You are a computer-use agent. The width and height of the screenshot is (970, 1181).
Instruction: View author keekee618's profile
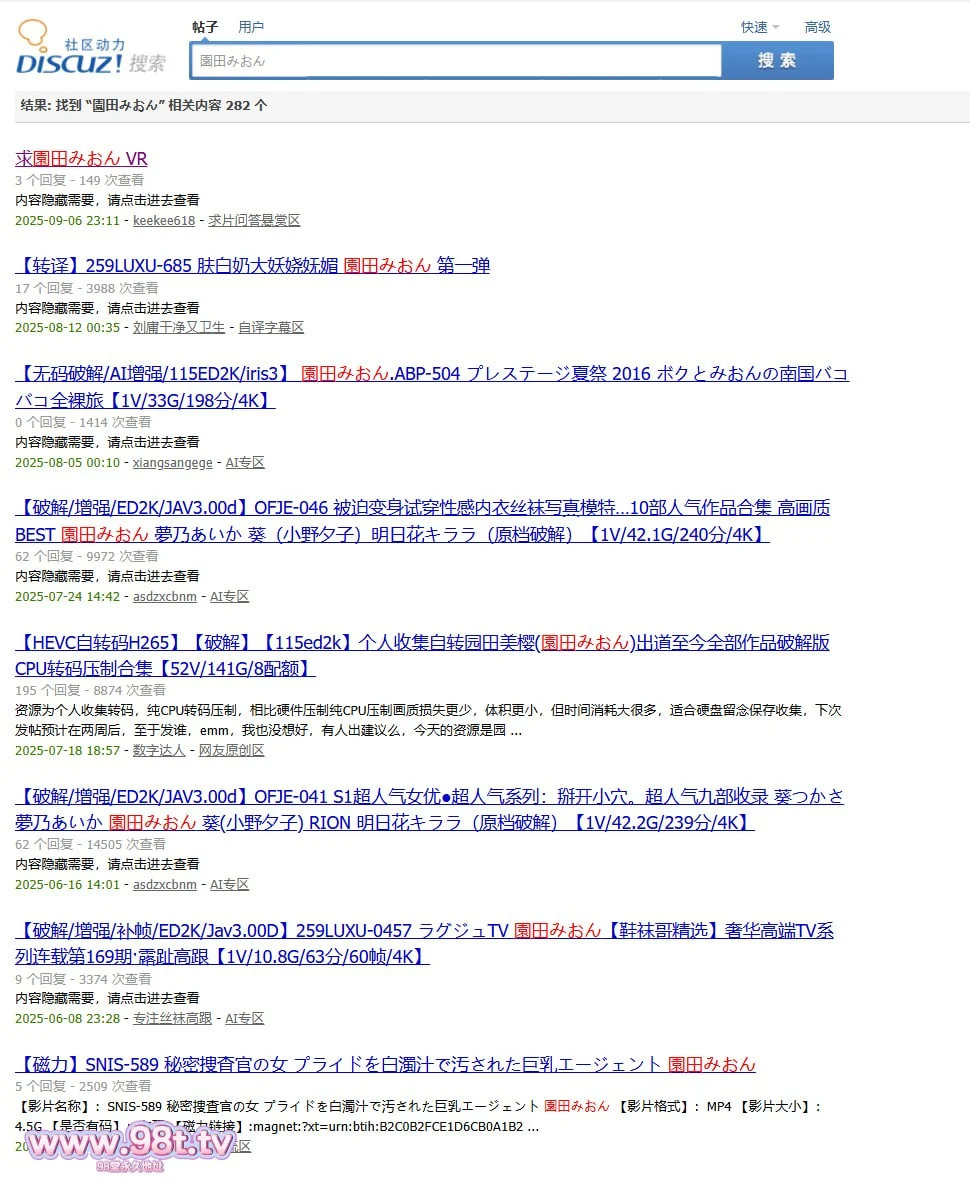click(164, 220)
